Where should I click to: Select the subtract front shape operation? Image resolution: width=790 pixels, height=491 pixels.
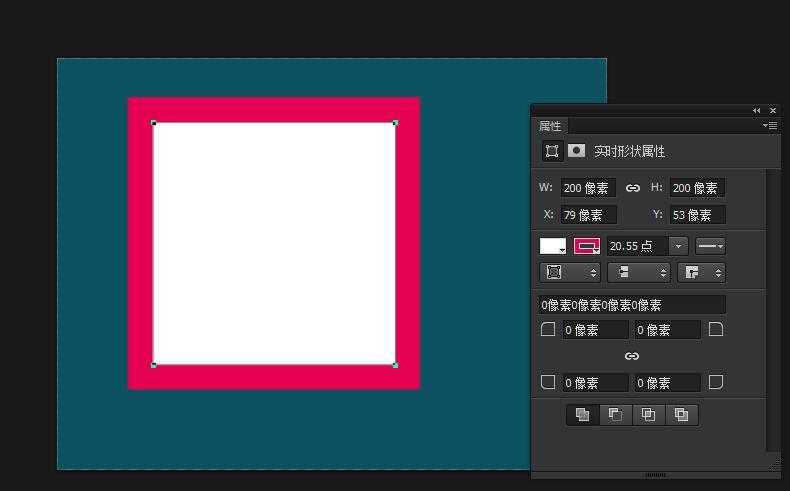[615, 415]
